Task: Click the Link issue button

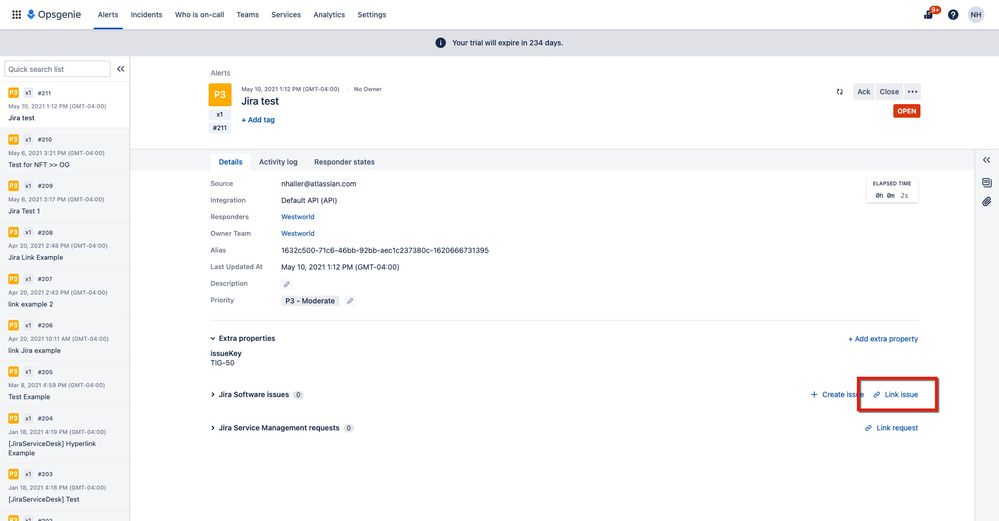Action: coord(896,395)
